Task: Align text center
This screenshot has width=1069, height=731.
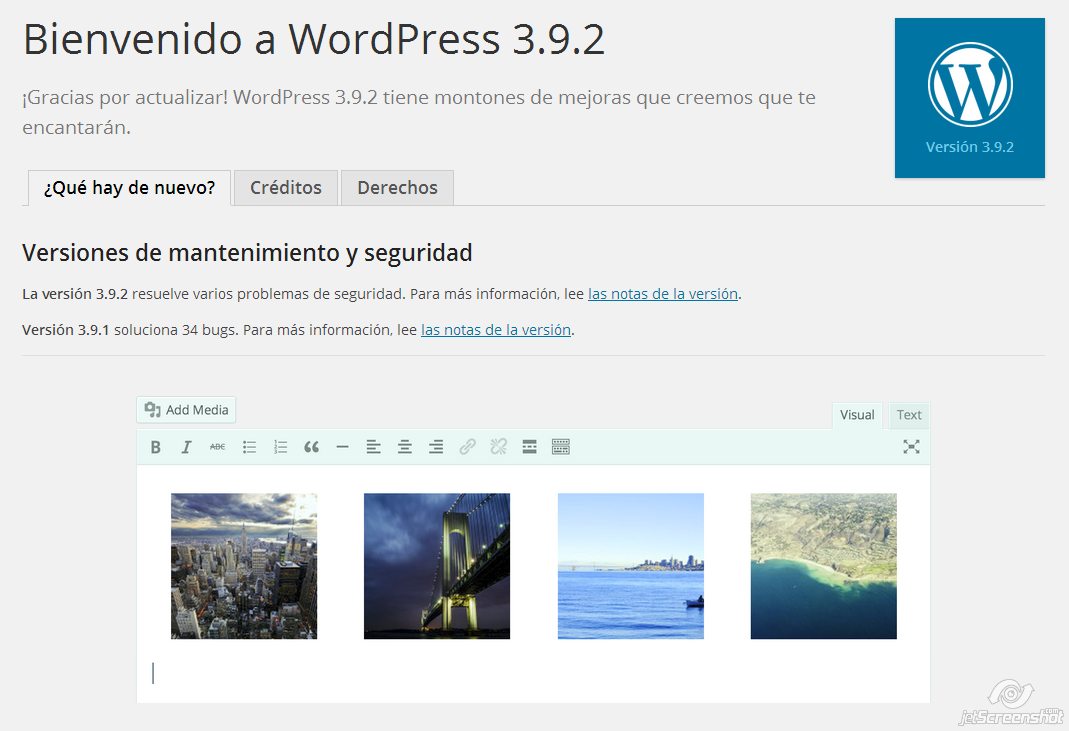Action: coord(405,447)
